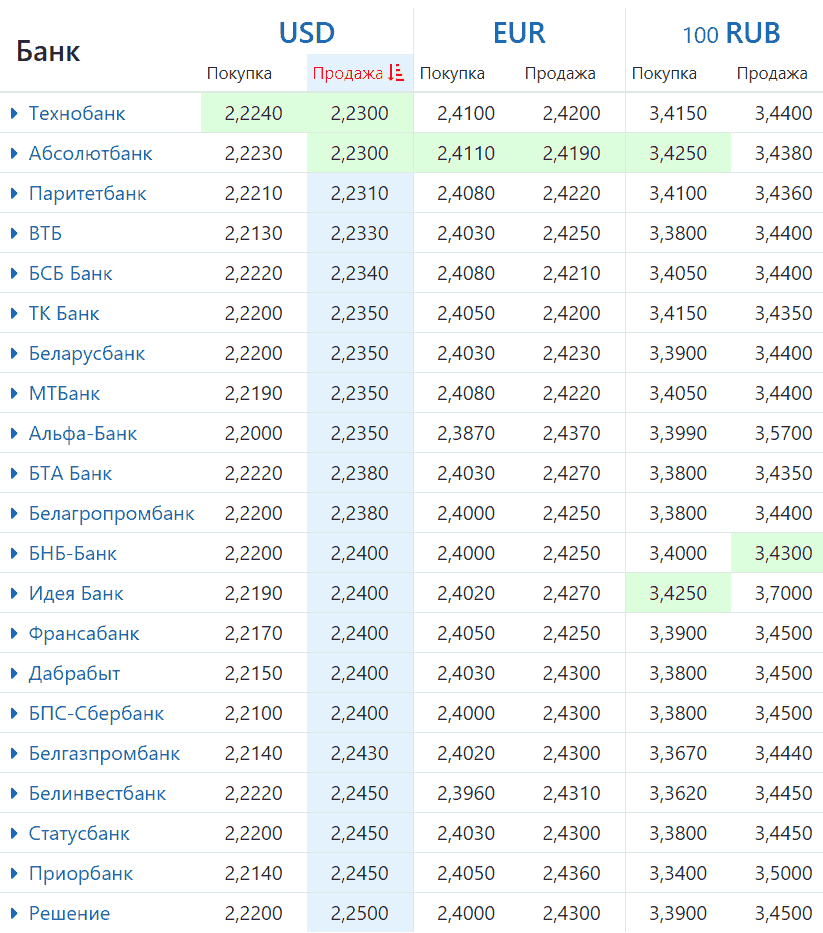The width and height of the screenshot is (823, 933).
Task: Open the Белагропромбанк bank link
Action: pyautogui.click(x=111, y=513)
